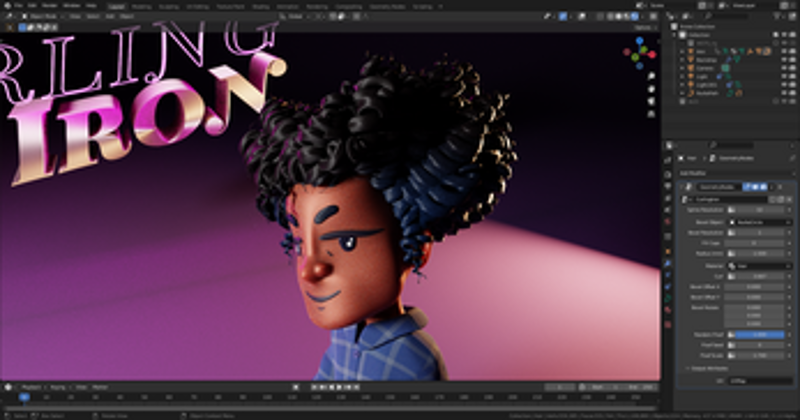Toggle the camera view icon in viewport
The image size is (800, 420).
[x=651, y=102]
